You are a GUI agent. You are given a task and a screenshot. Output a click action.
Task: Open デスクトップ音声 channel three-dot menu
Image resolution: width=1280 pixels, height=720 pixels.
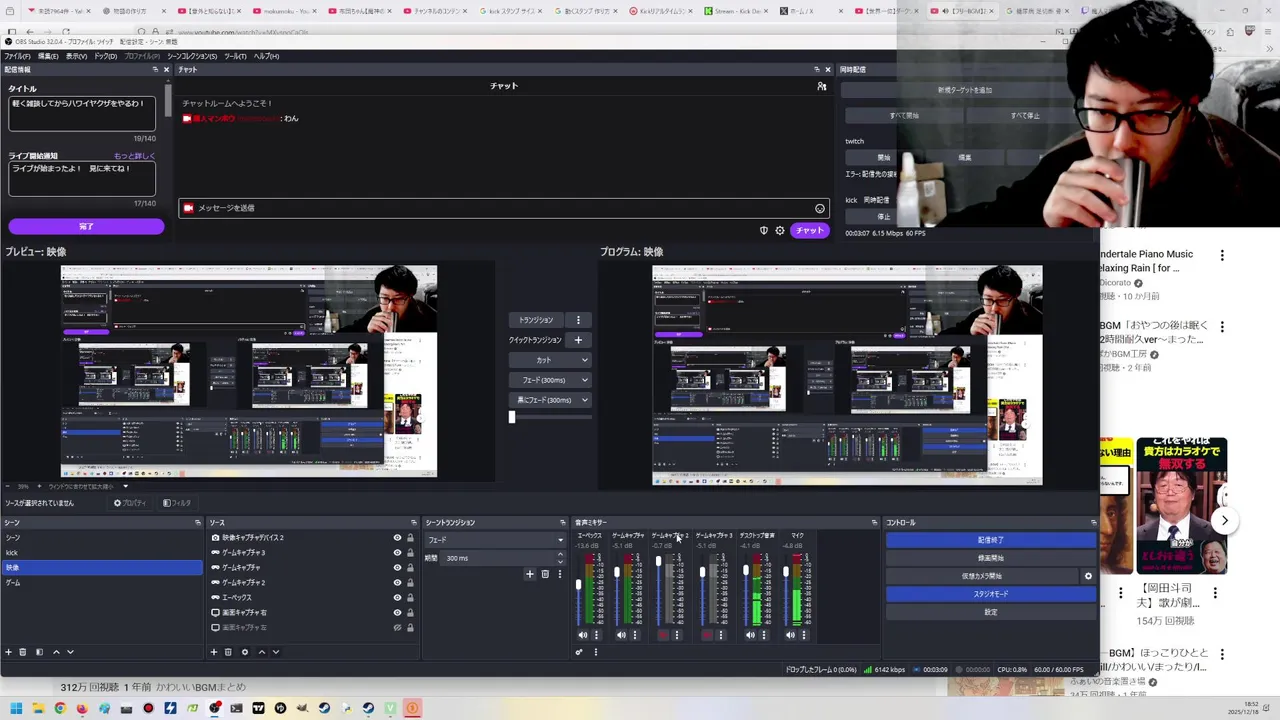click(764, 635)
